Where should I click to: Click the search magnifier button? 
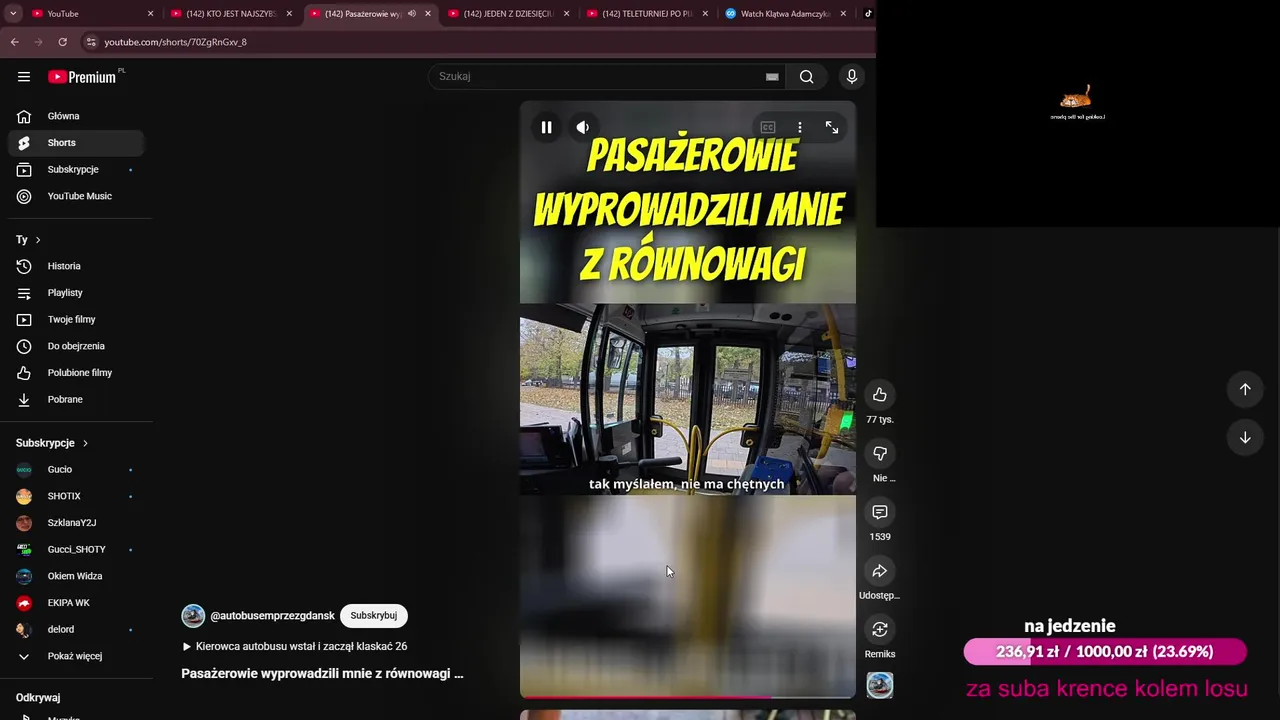tap(806, 77)
